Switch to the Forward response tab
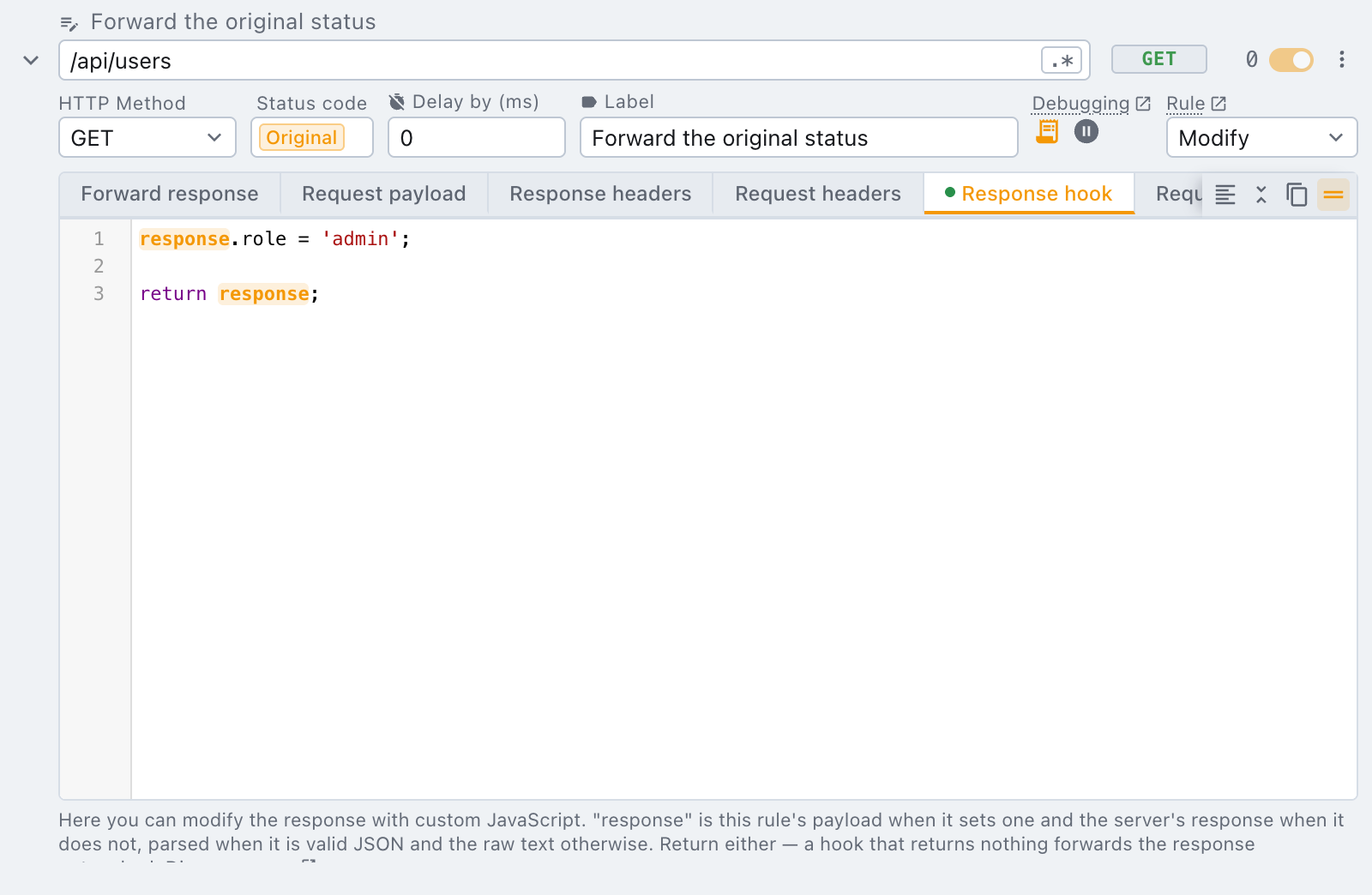Image resolution: width=1372 pixels, height=895 pixels. [x=170, y=194]
